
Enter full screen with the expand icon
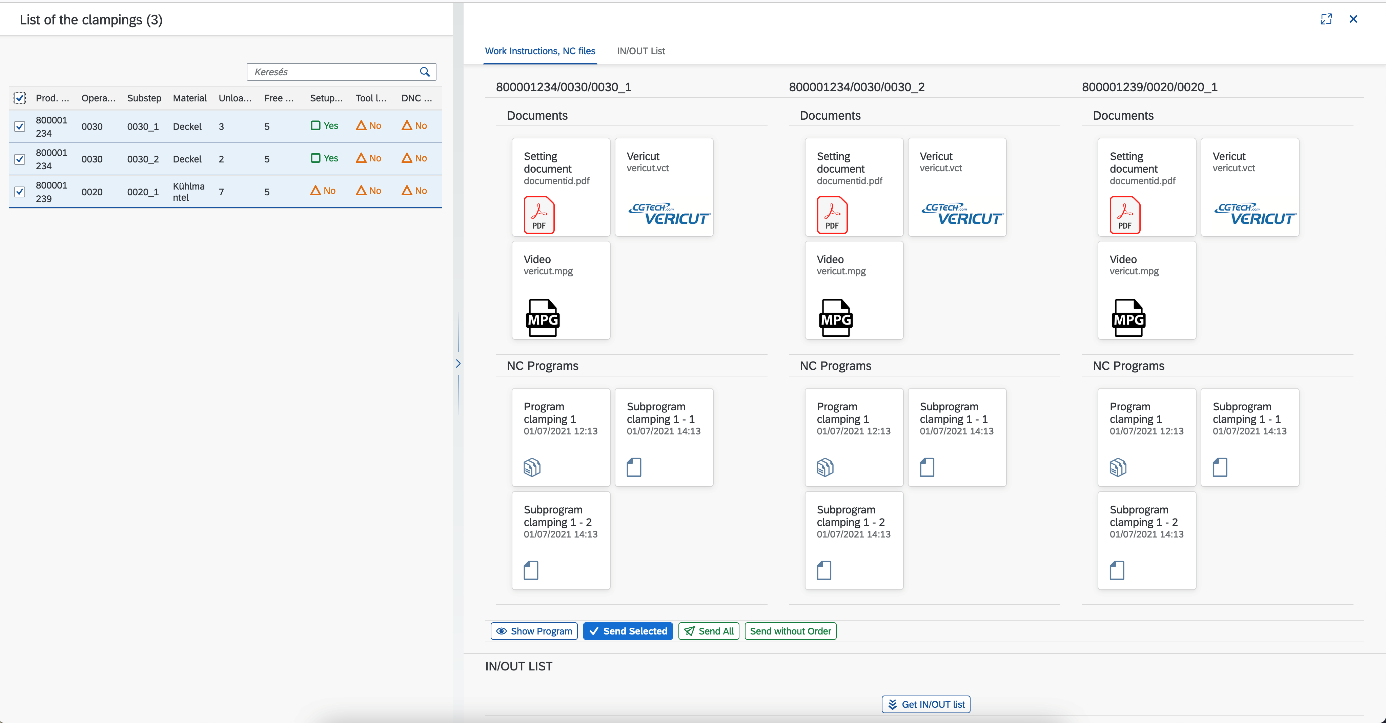coord(1327,19)
